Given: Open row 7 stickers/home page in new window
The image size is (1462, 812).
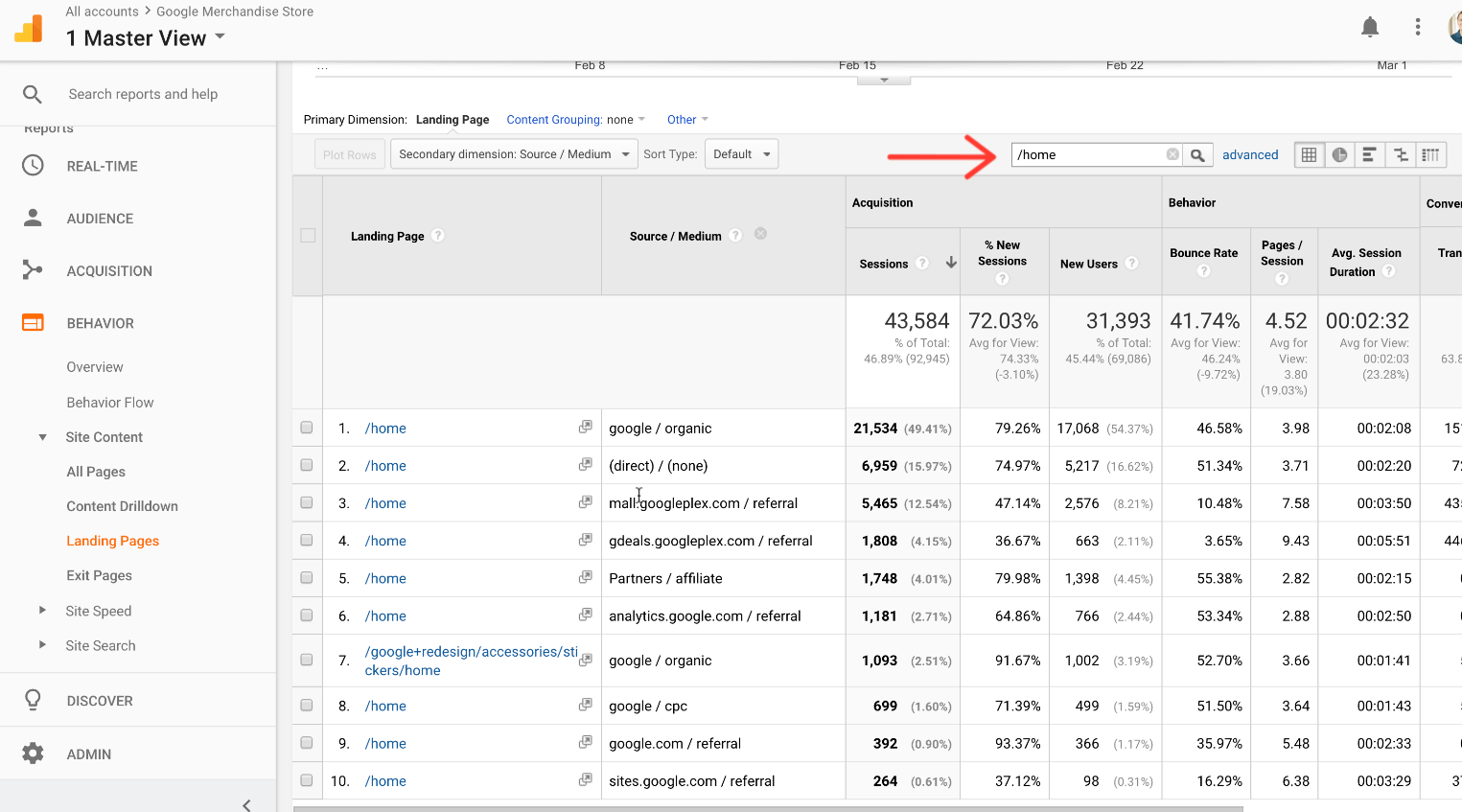Looking at the screenshot, I should (585, 660).
